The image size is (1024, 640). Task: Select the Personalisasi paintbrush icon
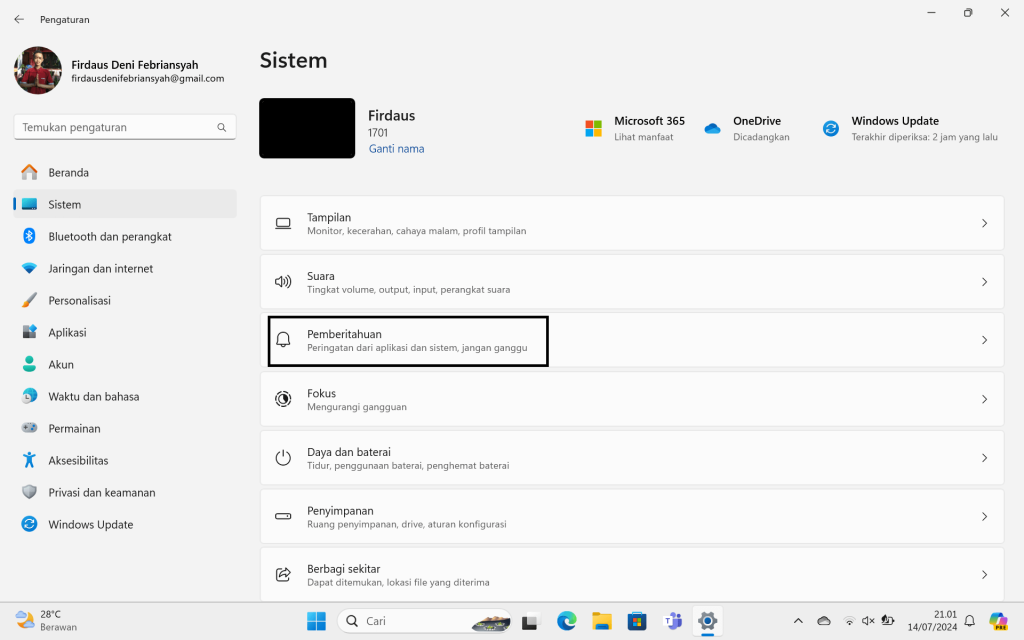coord(29,300)
